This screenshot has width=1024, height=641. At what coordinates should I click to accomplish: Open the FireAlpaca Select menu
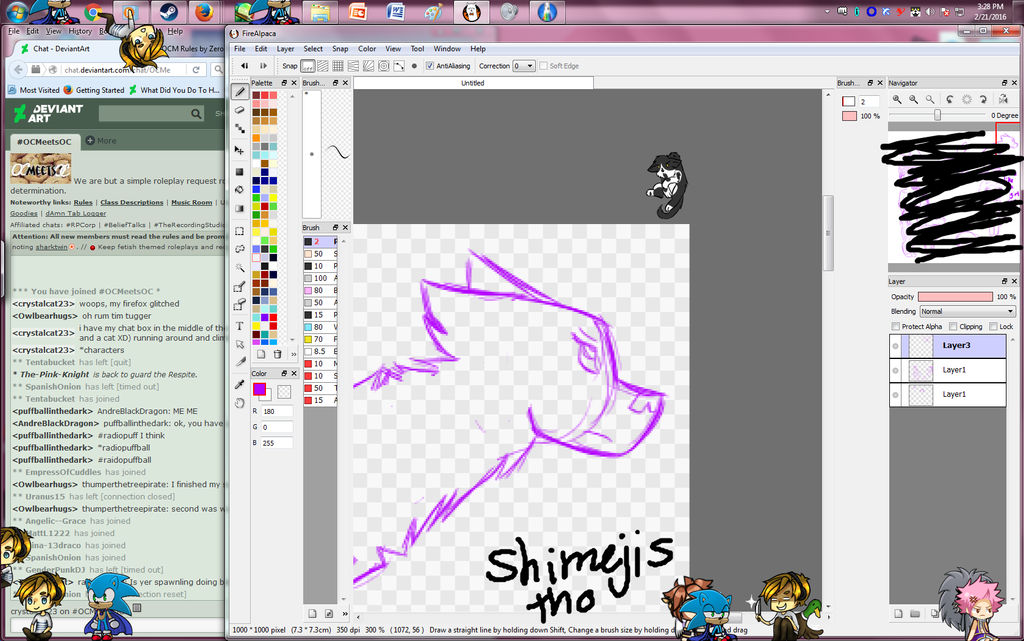coord(313,49)
